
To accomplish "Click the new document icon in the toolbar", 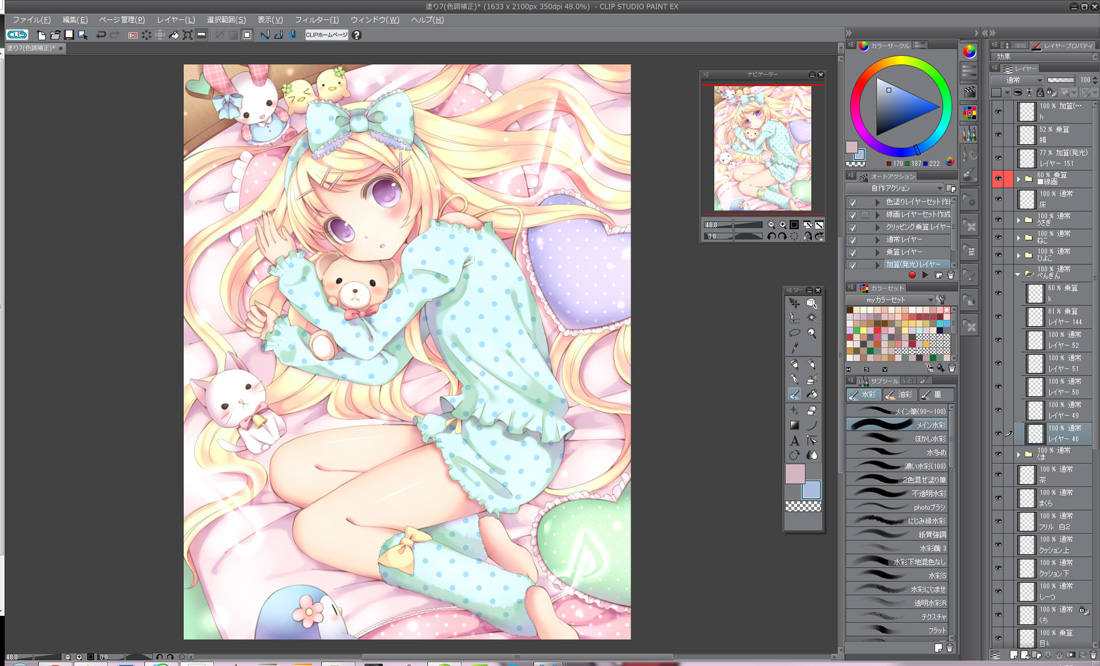I will (41, 34).
